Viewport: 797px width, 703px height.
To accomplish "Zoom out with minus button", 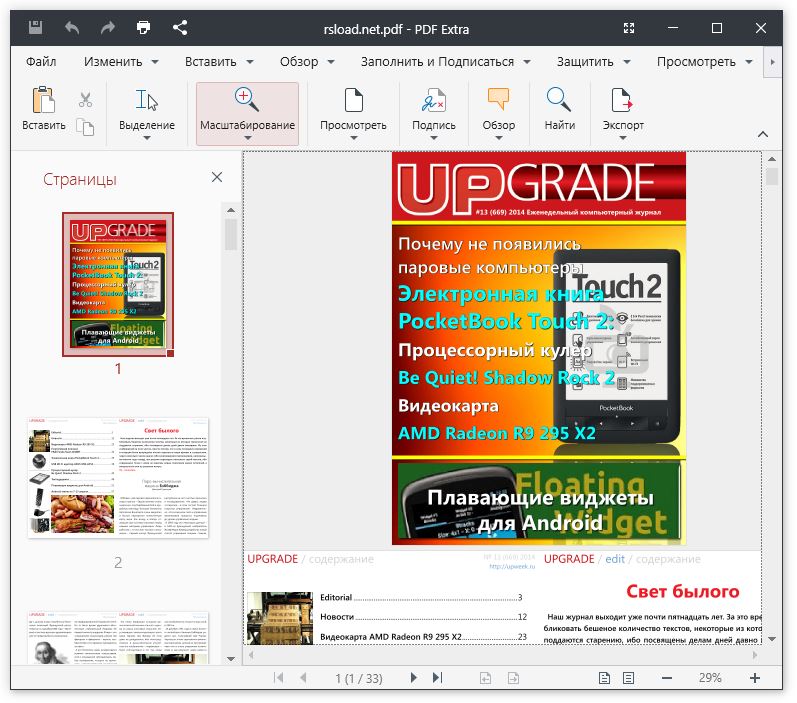I will point(667,678).
